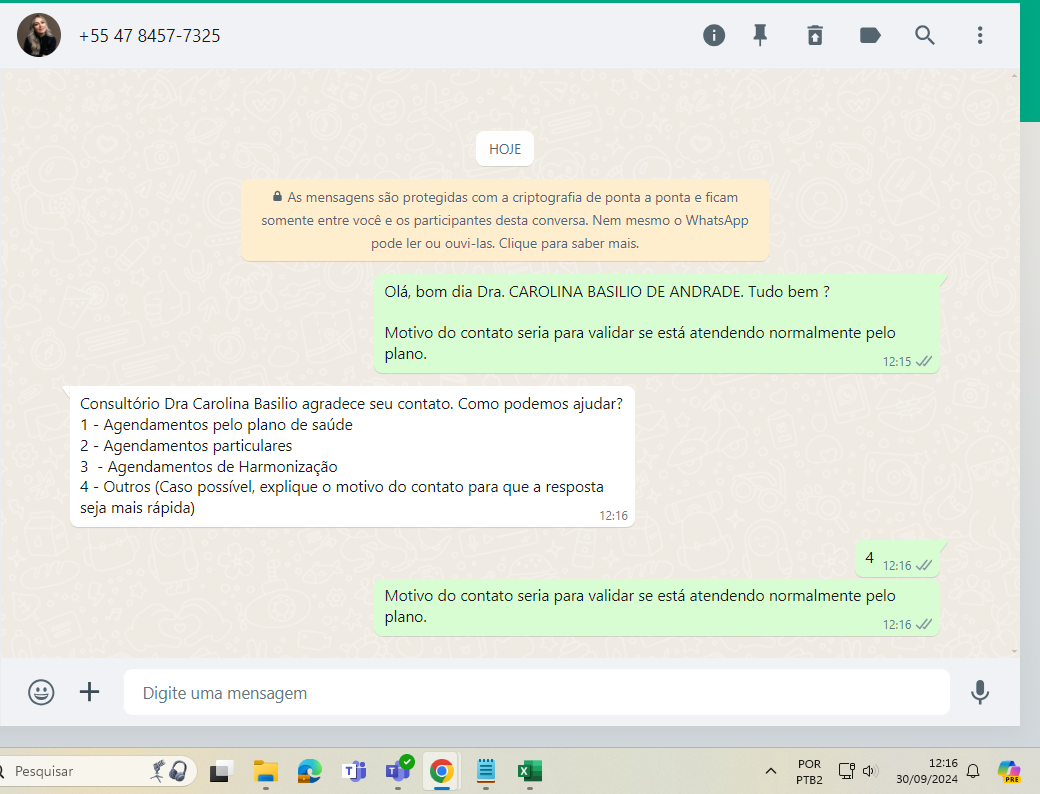Viewport: 1040px width, 794px height.
Task: Open Microsoft Edge from the taskbar
Action: [x=310, y=771]
